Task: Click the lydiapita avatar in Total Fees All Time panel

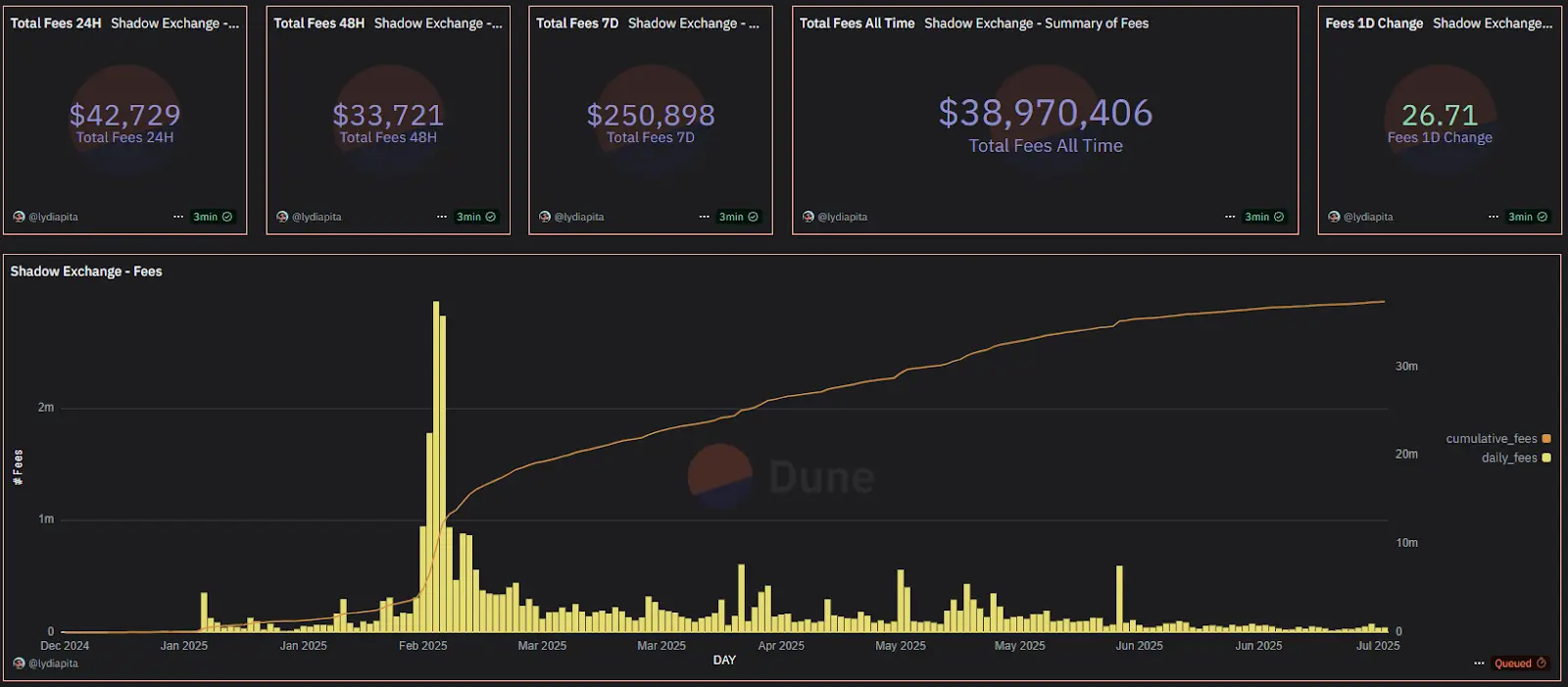Action: tap(808, 217)
